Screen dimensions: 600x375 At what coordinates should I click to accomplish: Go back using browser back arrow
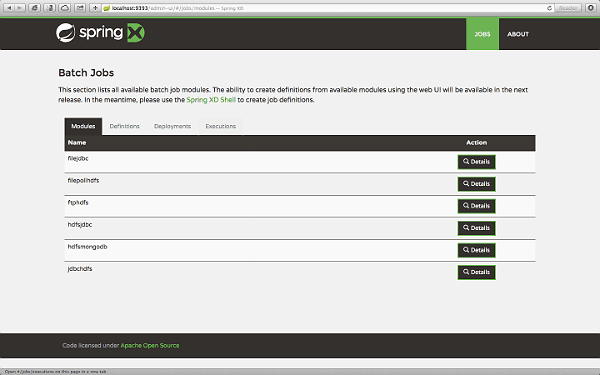(10, 8)
